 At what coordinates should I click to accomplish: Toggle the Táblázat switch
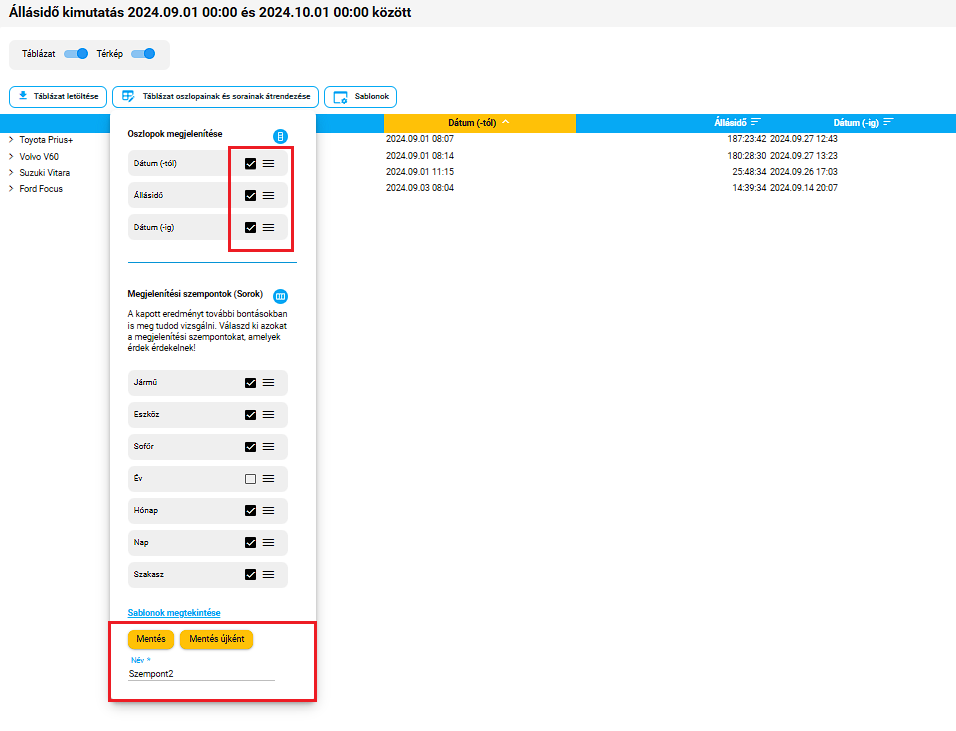76,54
